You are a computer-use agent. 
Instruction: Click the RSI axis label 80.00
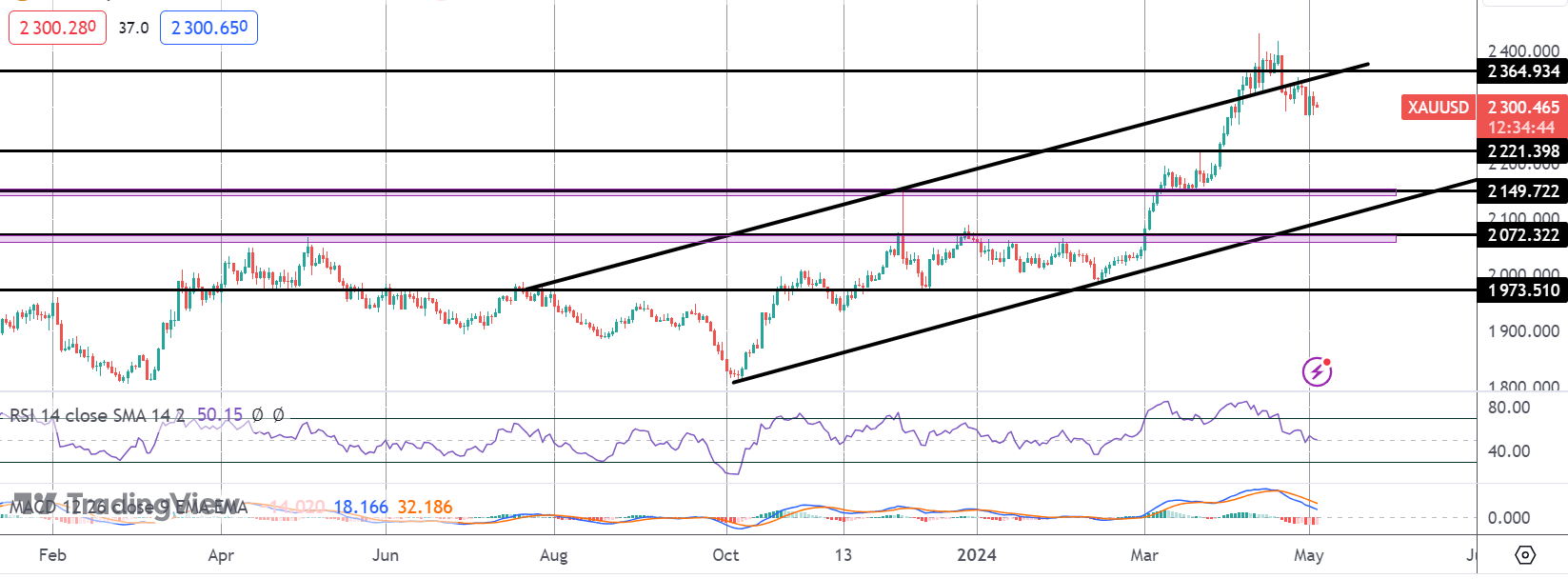coord(1509,408)
